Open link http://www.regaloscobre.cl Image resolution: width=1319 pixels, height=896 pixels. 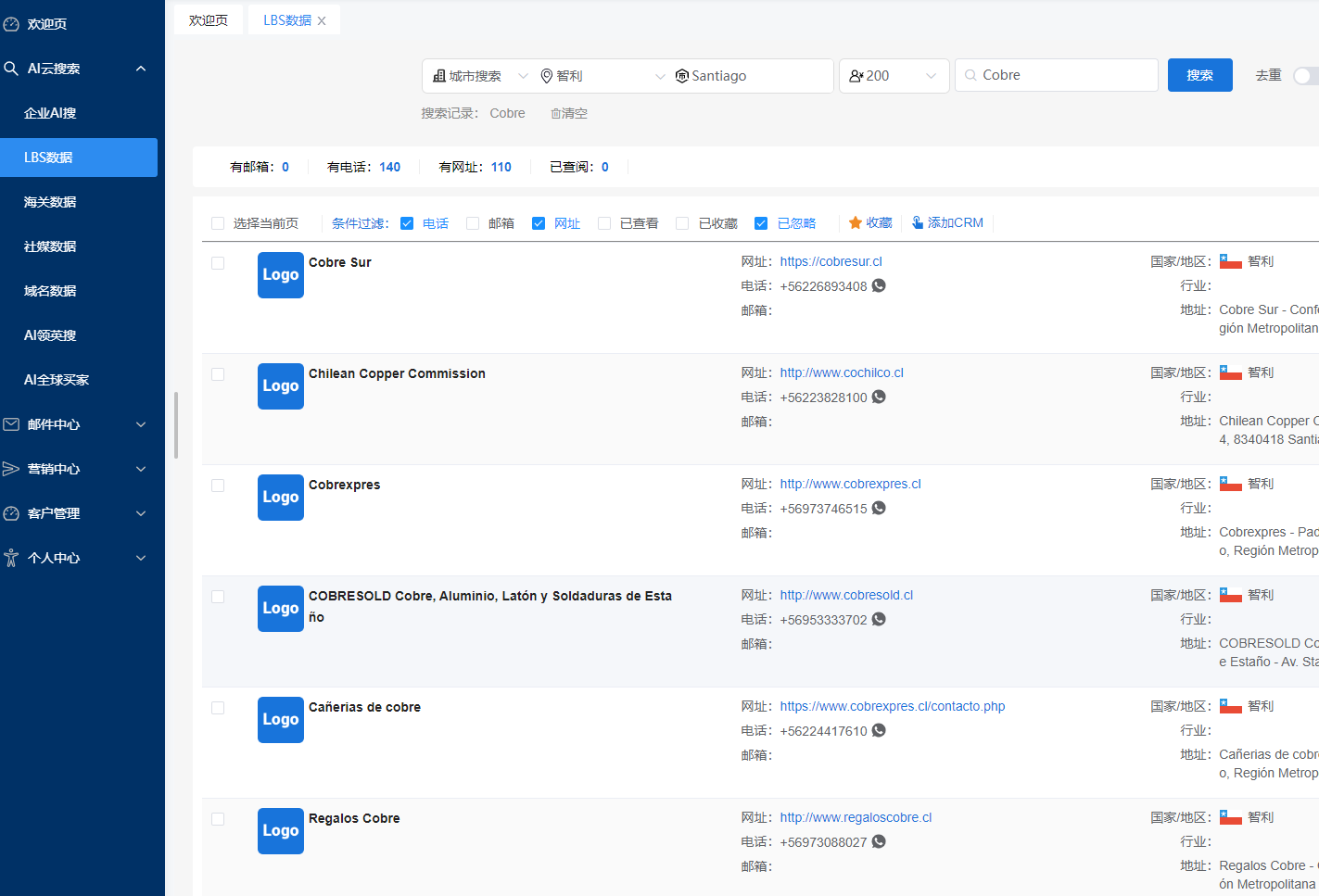[856, 817]
